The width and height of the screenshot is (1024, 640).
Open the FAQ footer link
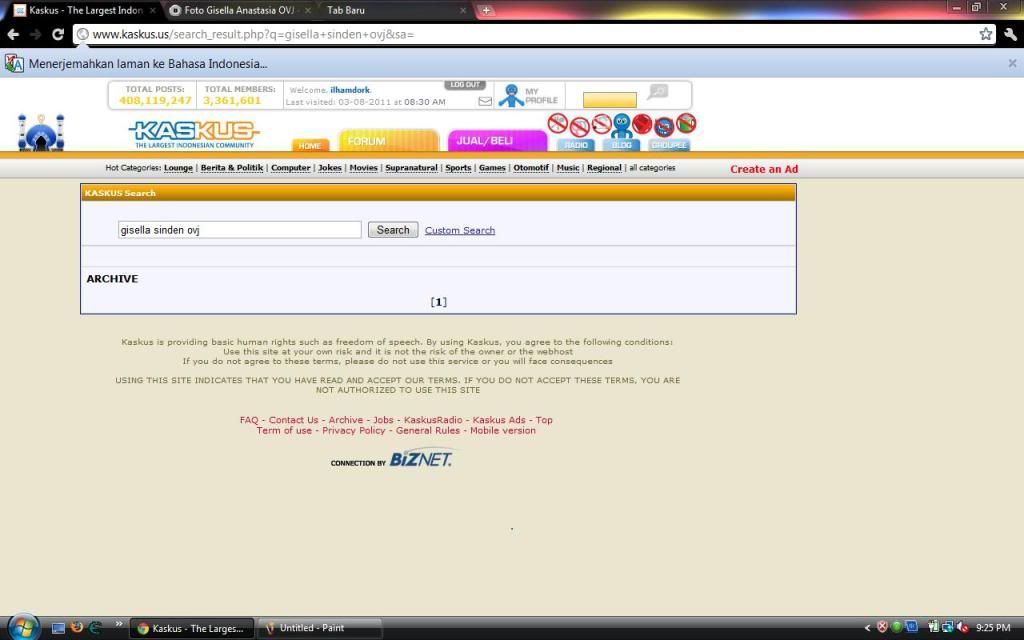pyautogui.click(x=249, y=420)
